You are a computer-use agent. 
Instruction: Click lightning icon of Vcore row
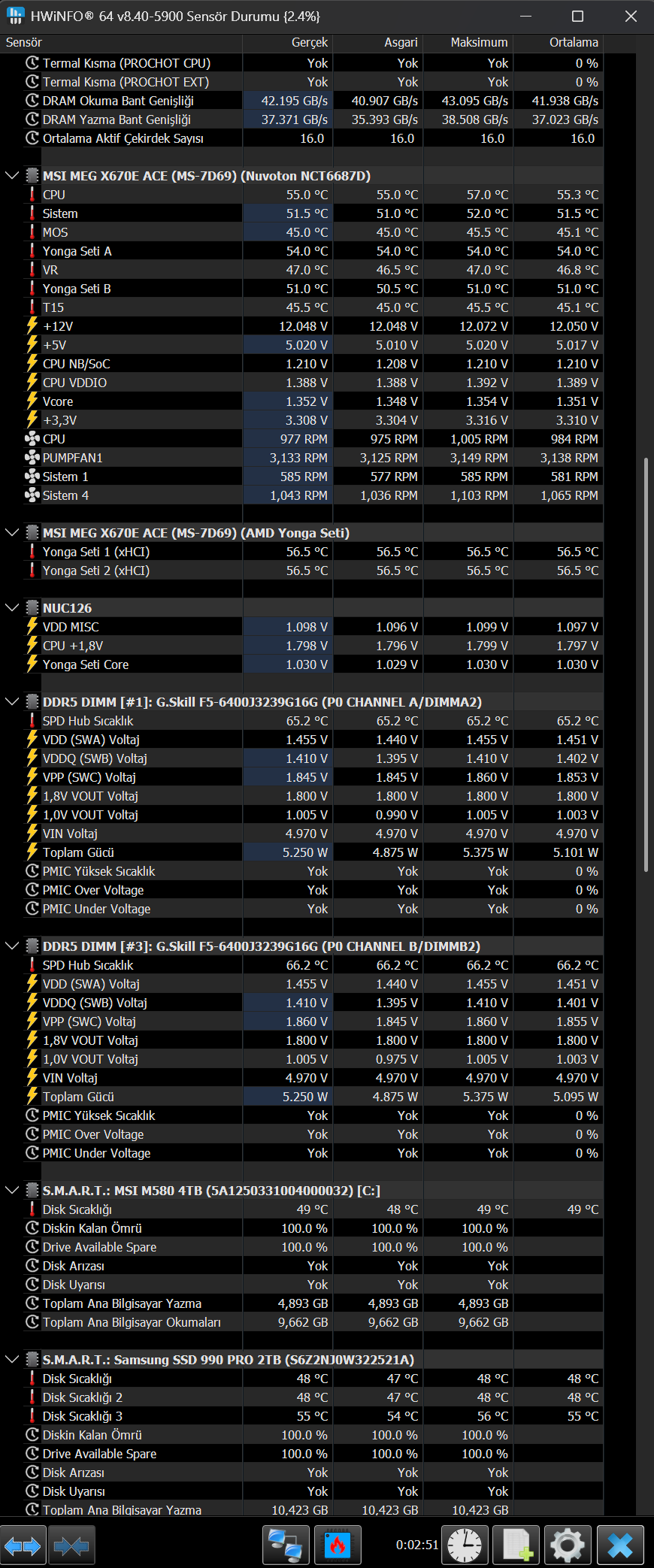point(32,401)
